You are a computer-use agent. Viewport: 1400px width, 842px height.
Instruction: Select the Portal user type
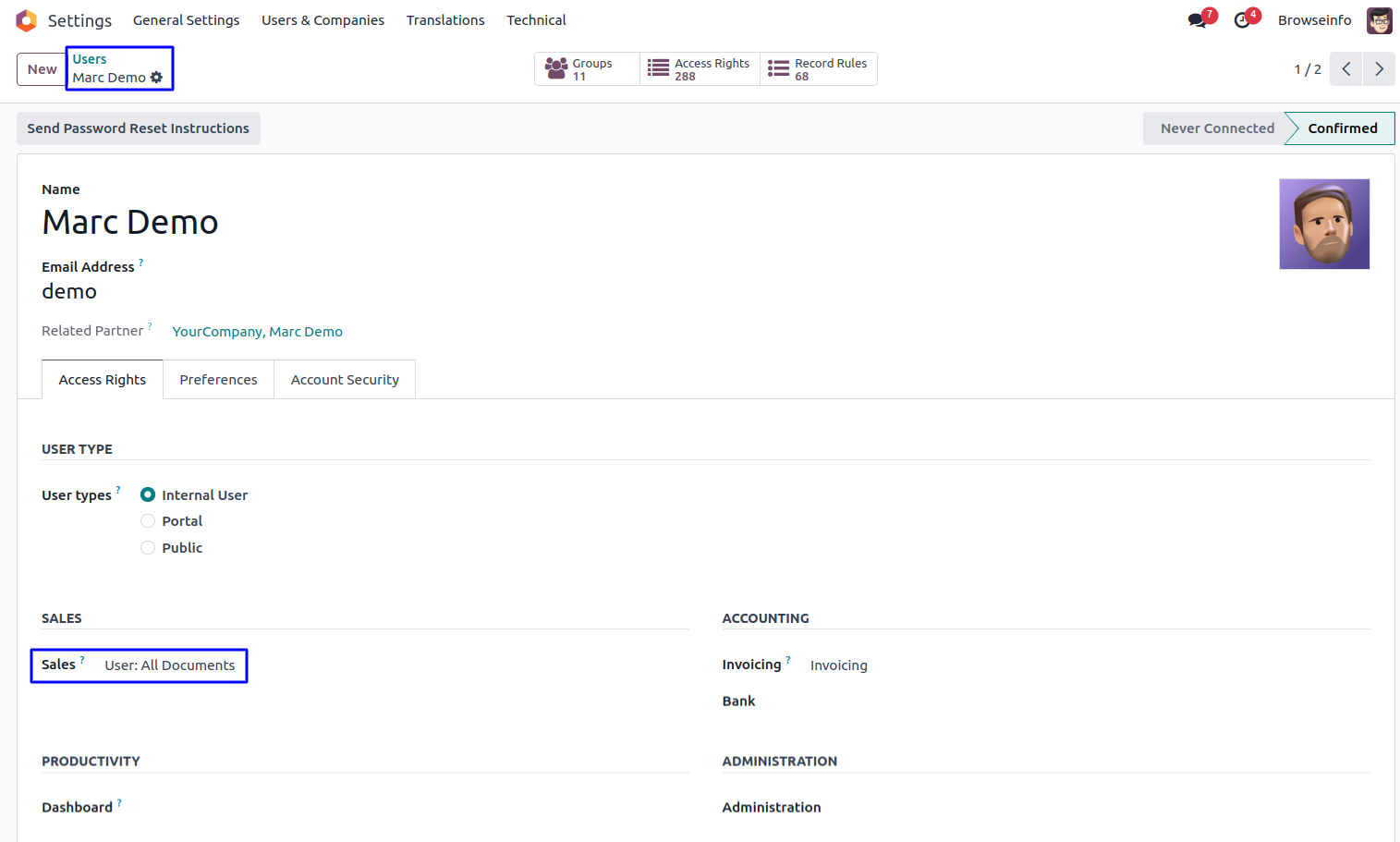click(x=148, y=521)
